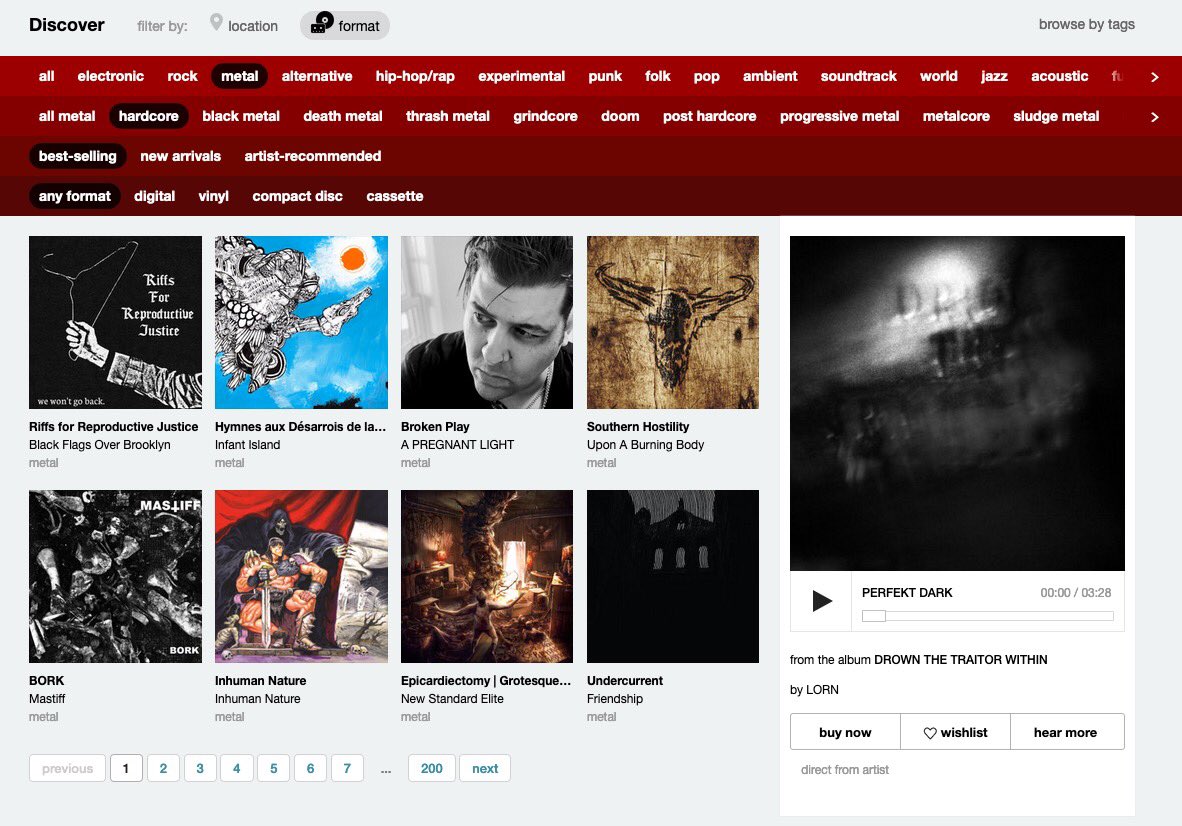1182x826 pixels.
Task: Choose the grindcore subgenre
Action: point(546,116)
